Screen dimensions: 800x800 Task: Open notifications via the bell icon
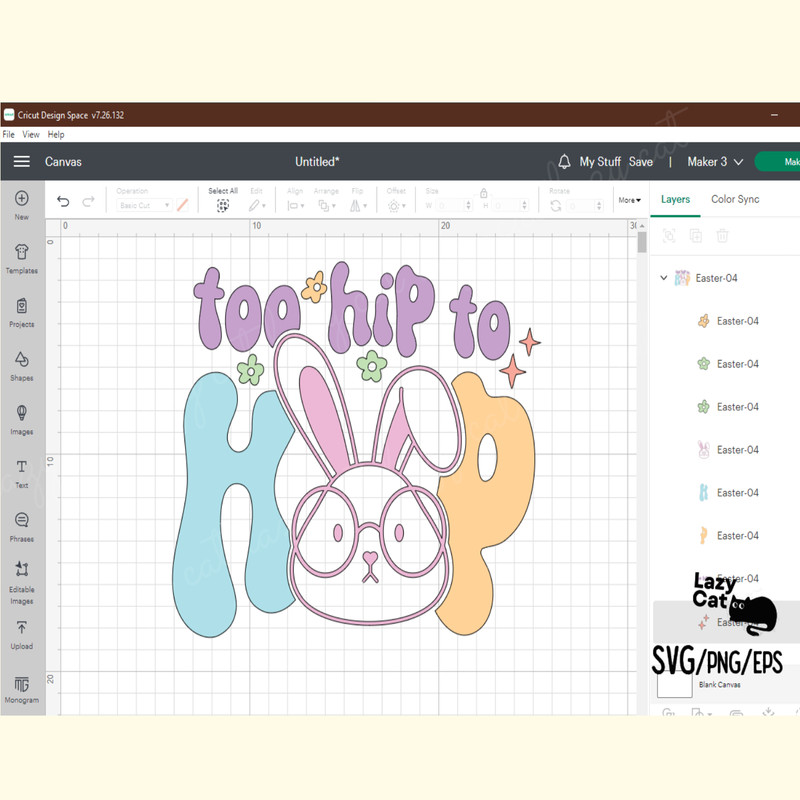pyautogui.click(x=566, y=161)
